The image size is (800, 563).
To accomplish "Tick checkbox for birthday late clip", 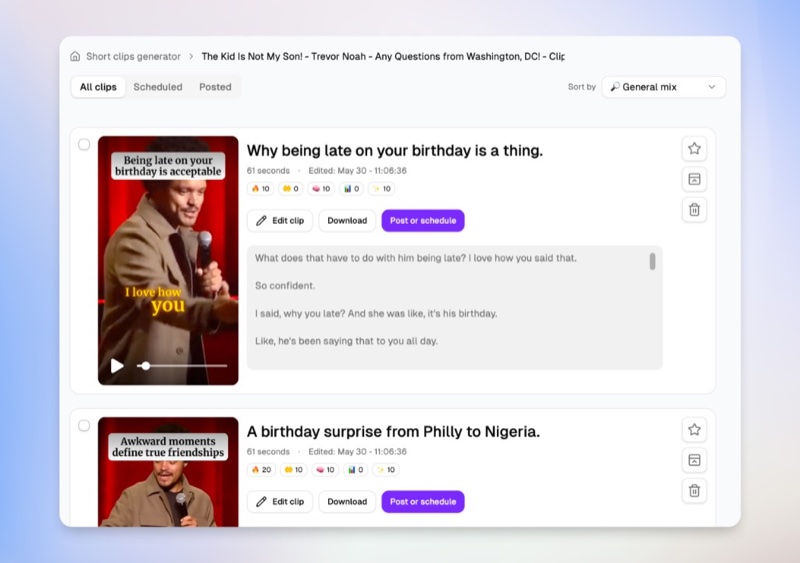I will point(84,144).
